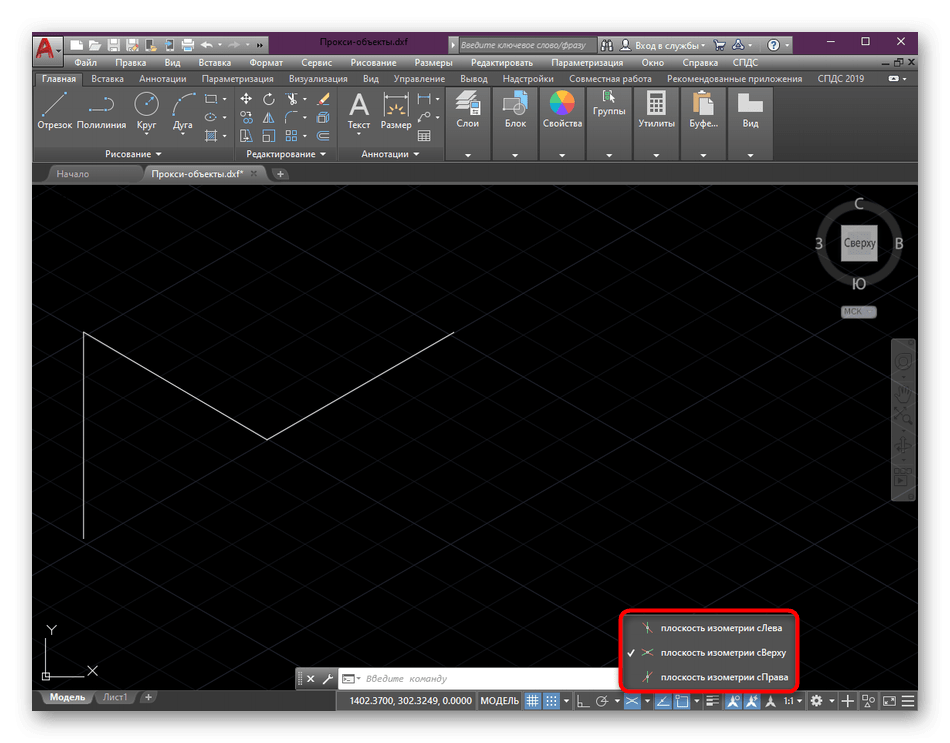
Task: Toggle object snap tracking in status bar
Action: click(x=662, y=701)
